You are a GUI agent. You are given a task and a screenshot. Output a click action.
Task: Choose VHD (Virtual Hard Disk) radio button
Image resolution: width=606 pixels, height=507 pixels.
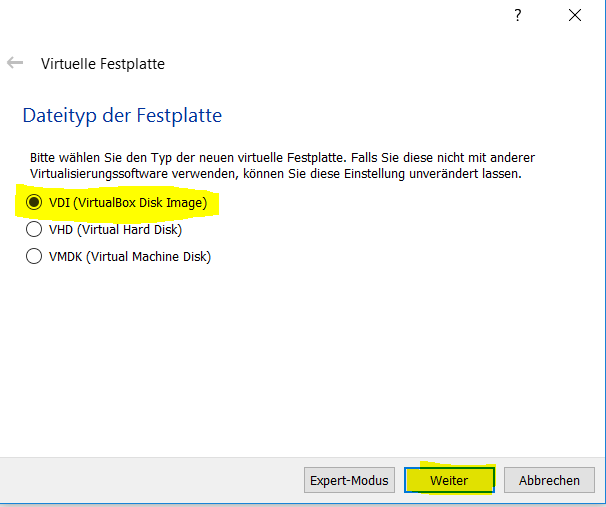(x=104, y=229)
